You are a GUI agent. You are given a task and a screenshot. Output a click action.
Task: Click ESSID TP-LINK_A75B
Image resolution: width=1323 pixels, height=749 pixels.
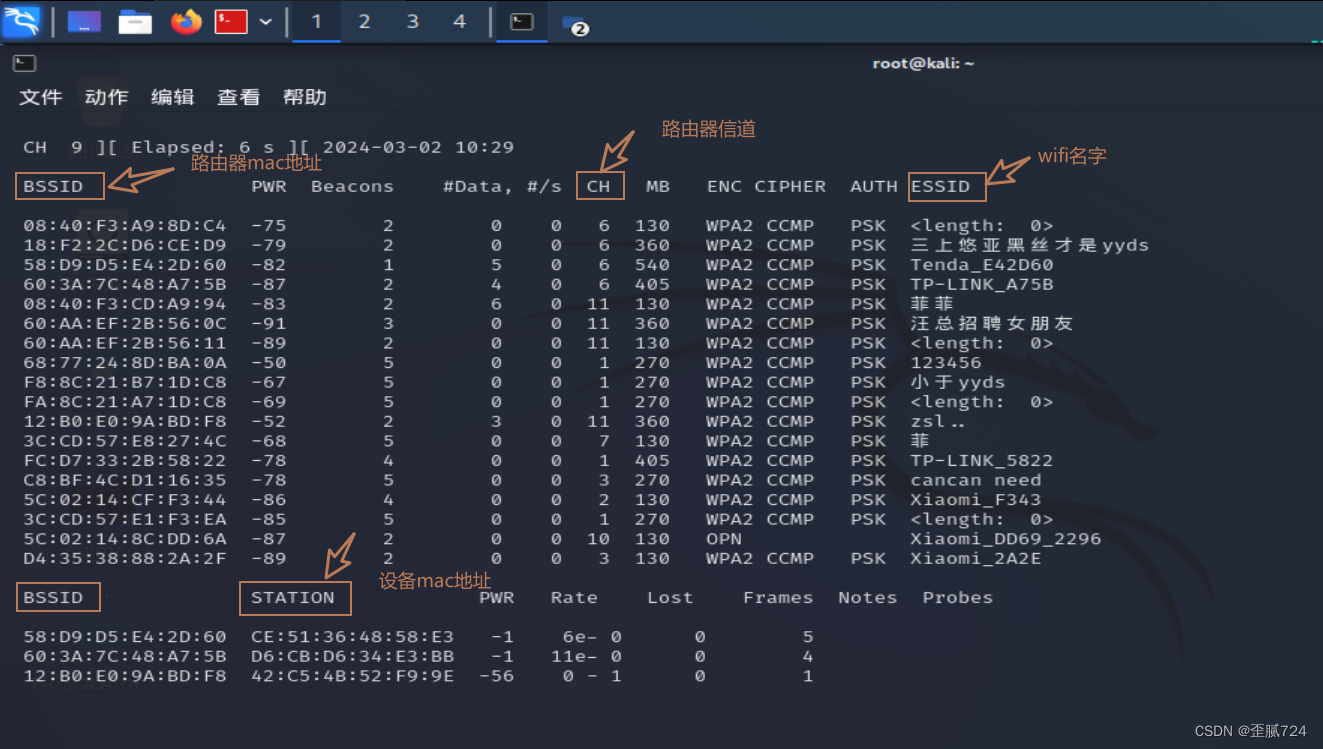coord(982,284)
